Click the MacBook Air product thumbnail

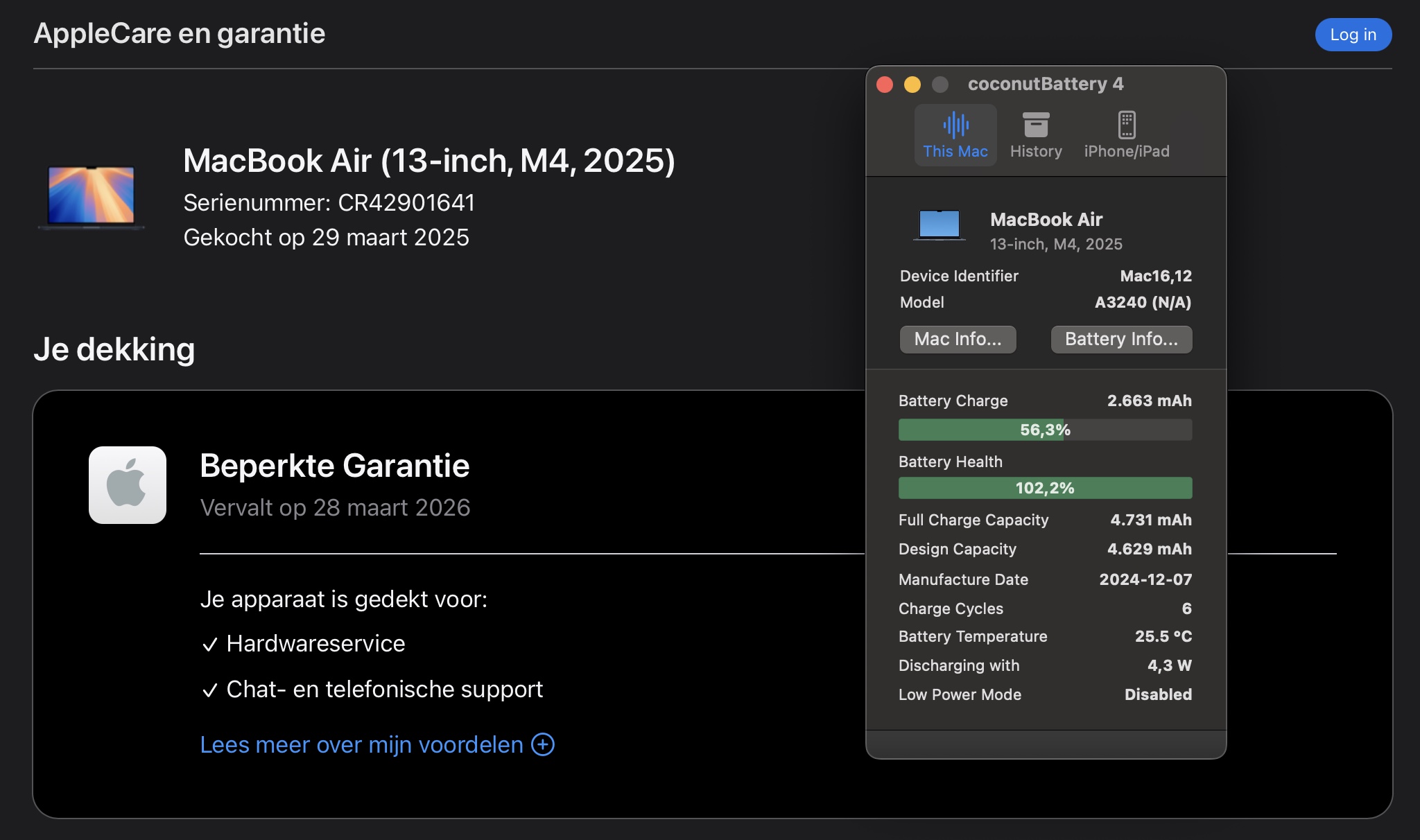[x=92, y=198]
